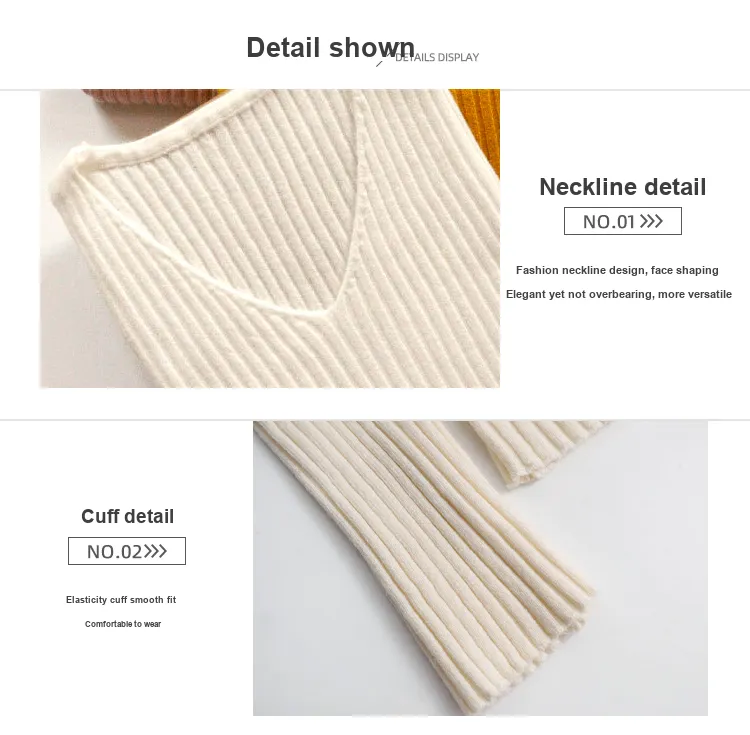
Task: Click the NO.02 triple chevron arrows
Action: [x=155, y=551]
